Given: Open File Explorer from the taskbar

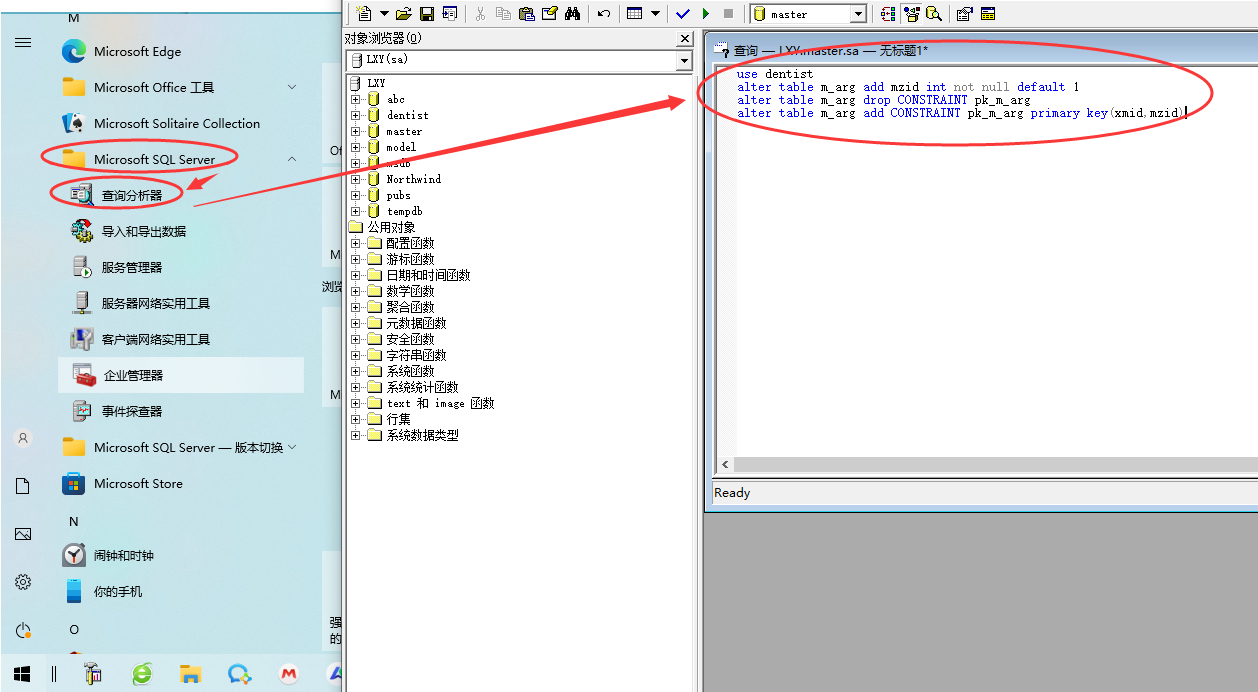Looking at the screenshot, I should [x=190, y=674].
